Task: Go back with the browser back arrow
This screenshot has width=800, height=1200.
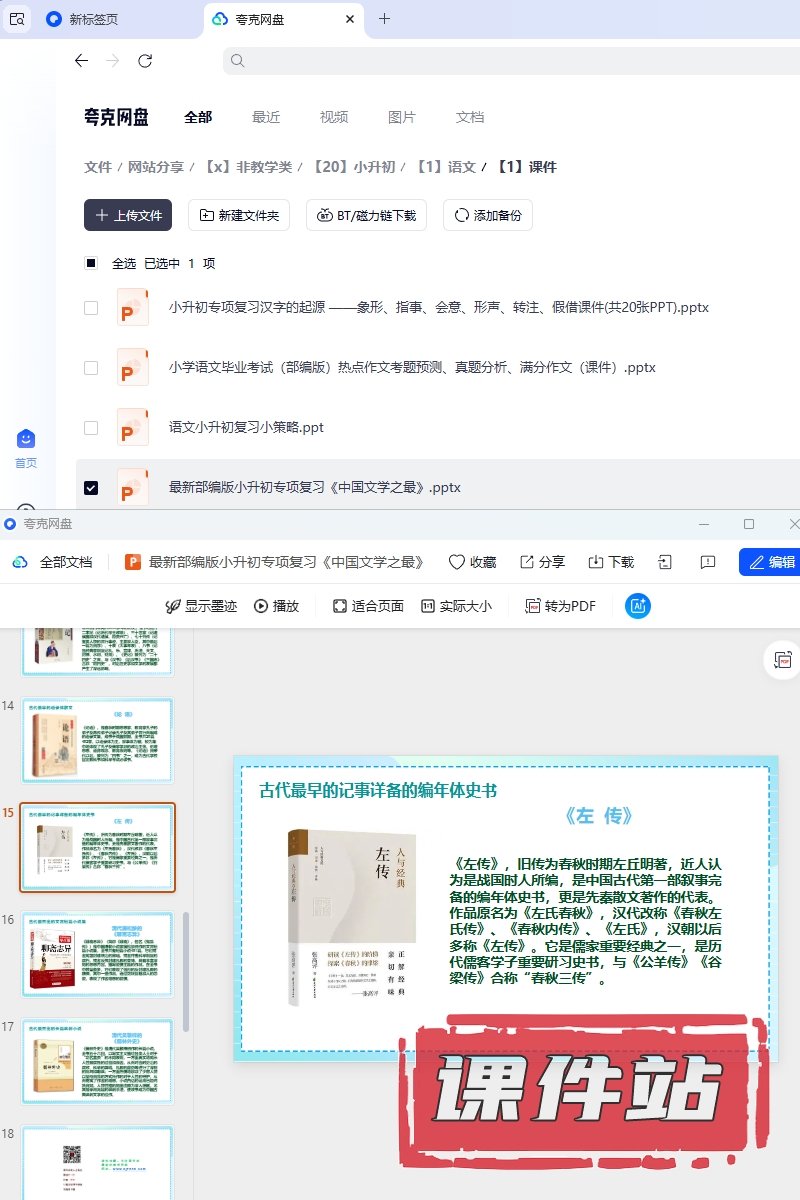Action: tap(82, 61)
